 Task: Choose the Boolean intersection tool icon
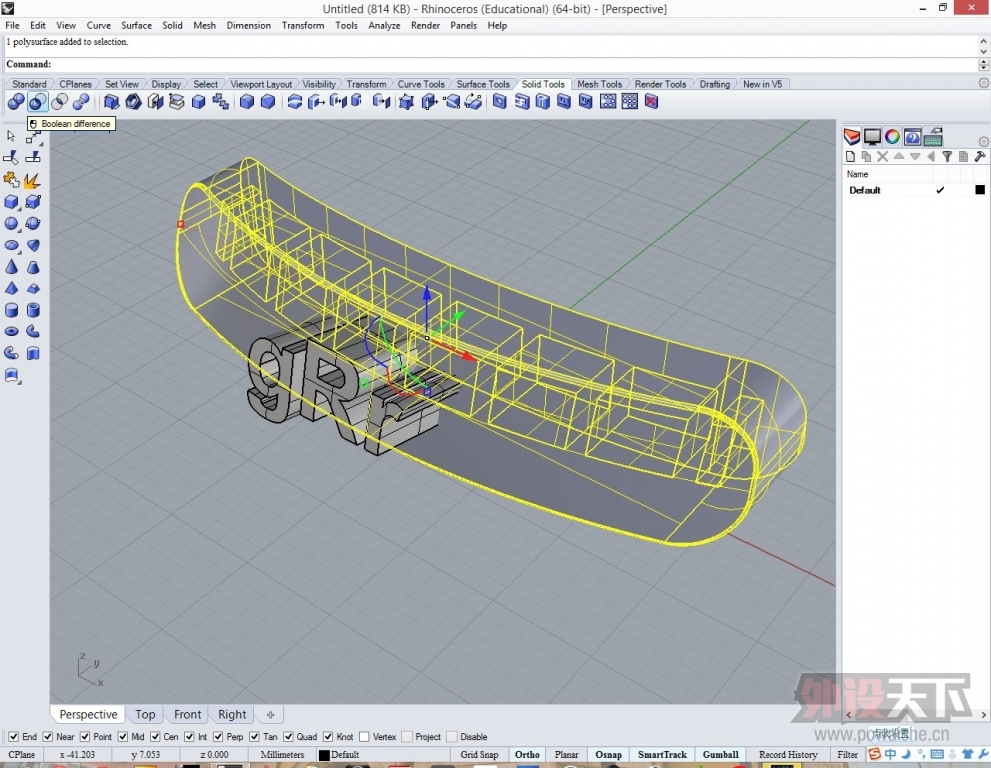pyautogui.click(x=59, y=101)
